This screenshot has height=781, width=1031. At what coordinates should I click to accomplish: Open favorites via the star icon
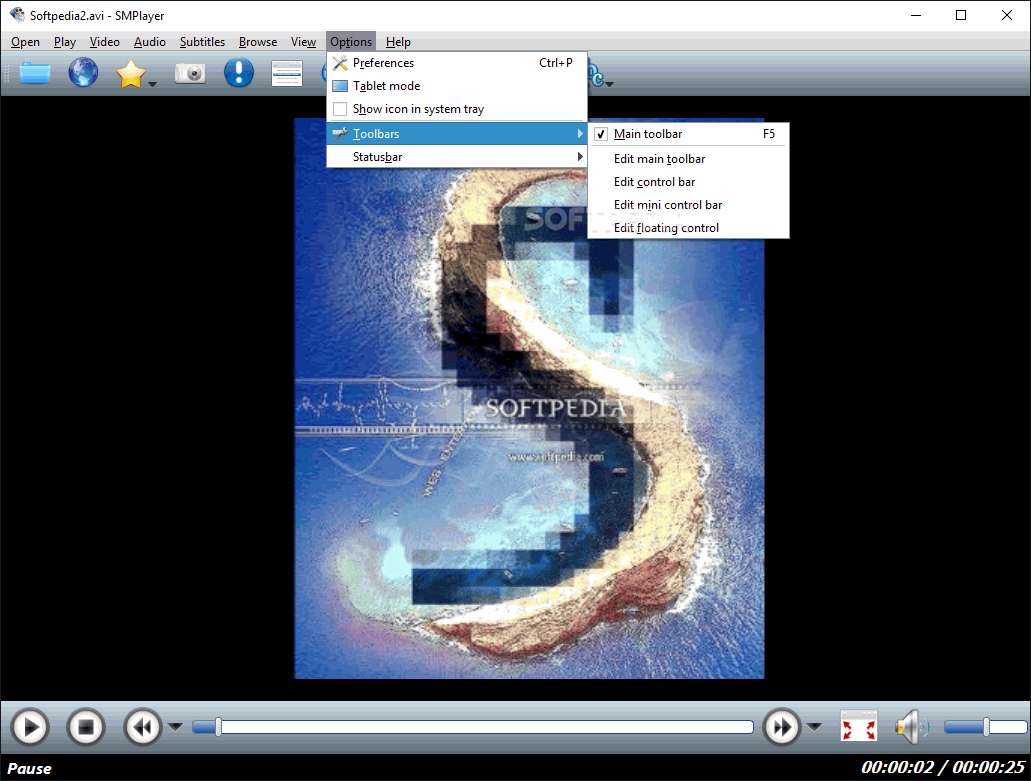click(131, 74)
